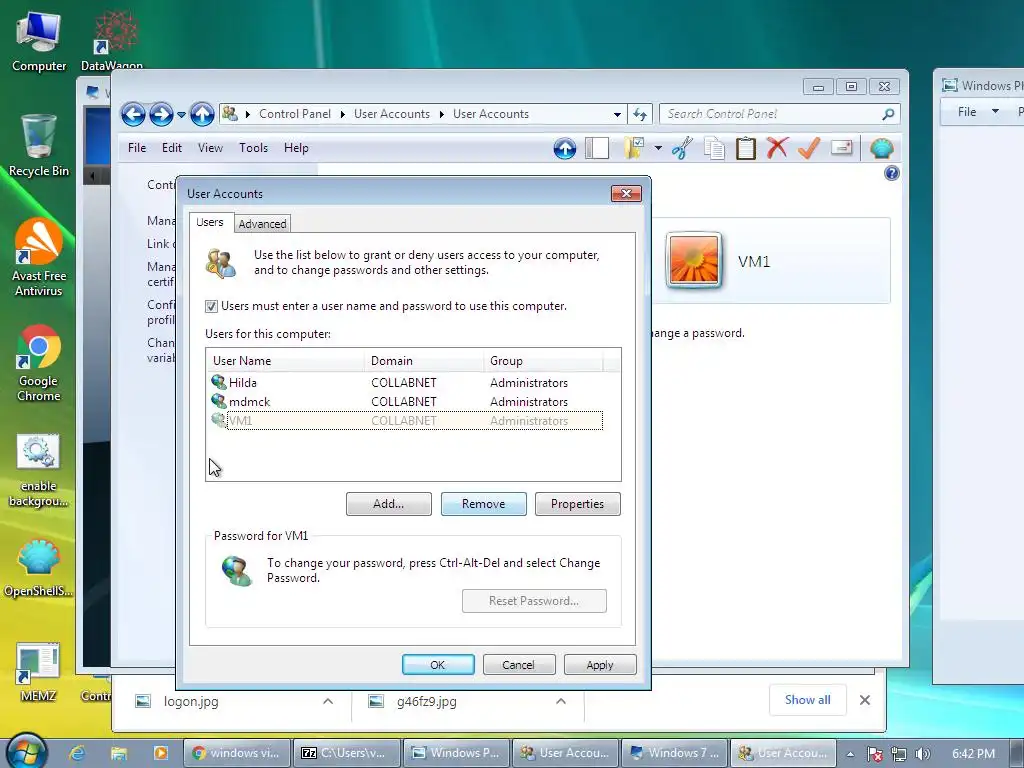Click the Forward navigation arrow in Control Panel
Screen dimensions: 1024x768
[161, 114]
